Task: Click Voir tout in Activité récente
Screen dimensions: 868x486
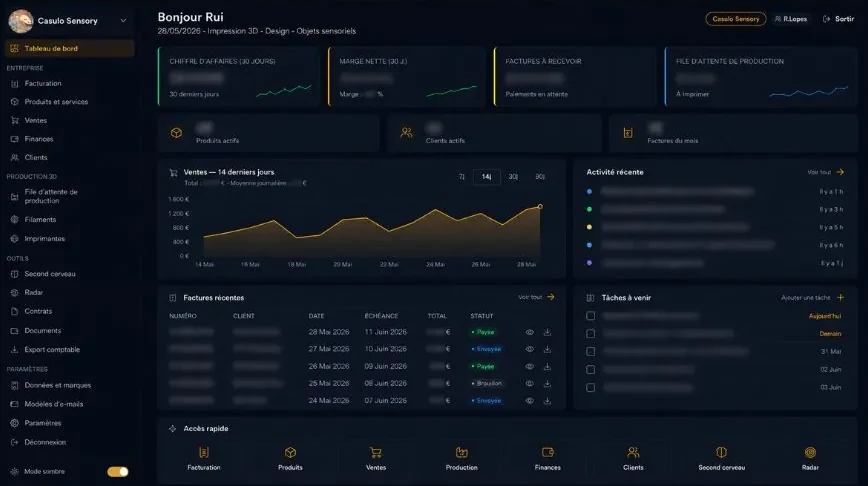Action: 819,172
